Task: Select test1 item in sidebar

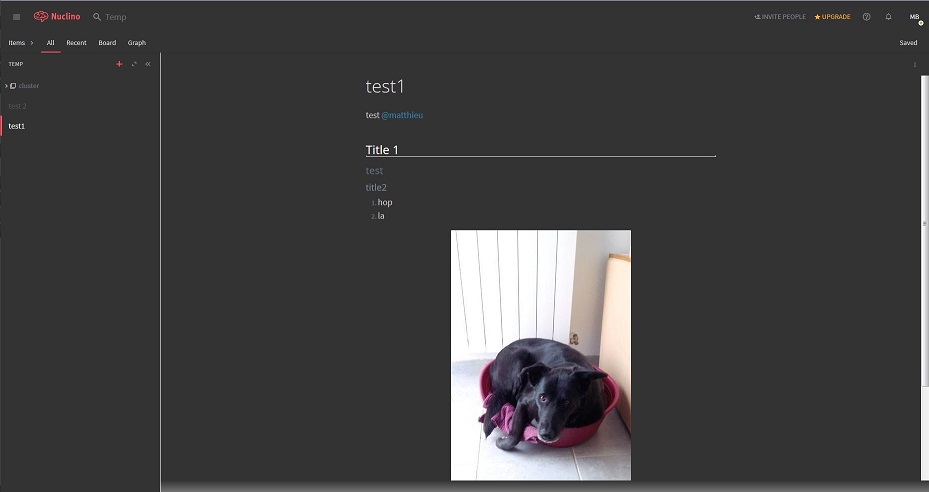Action: 17,126
